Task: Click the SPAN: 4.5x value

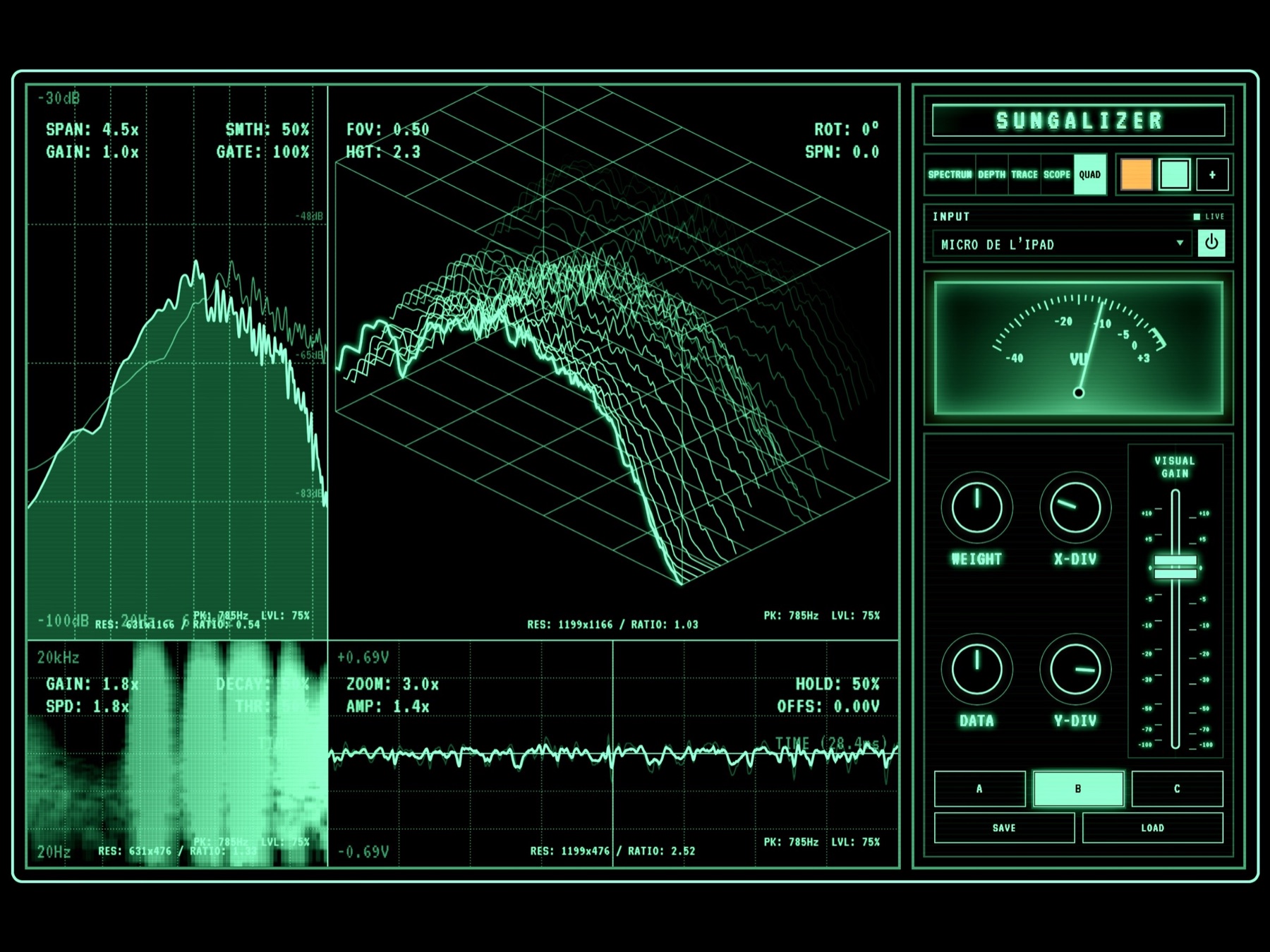Action: pyautogui.click(x=92, y=130)
